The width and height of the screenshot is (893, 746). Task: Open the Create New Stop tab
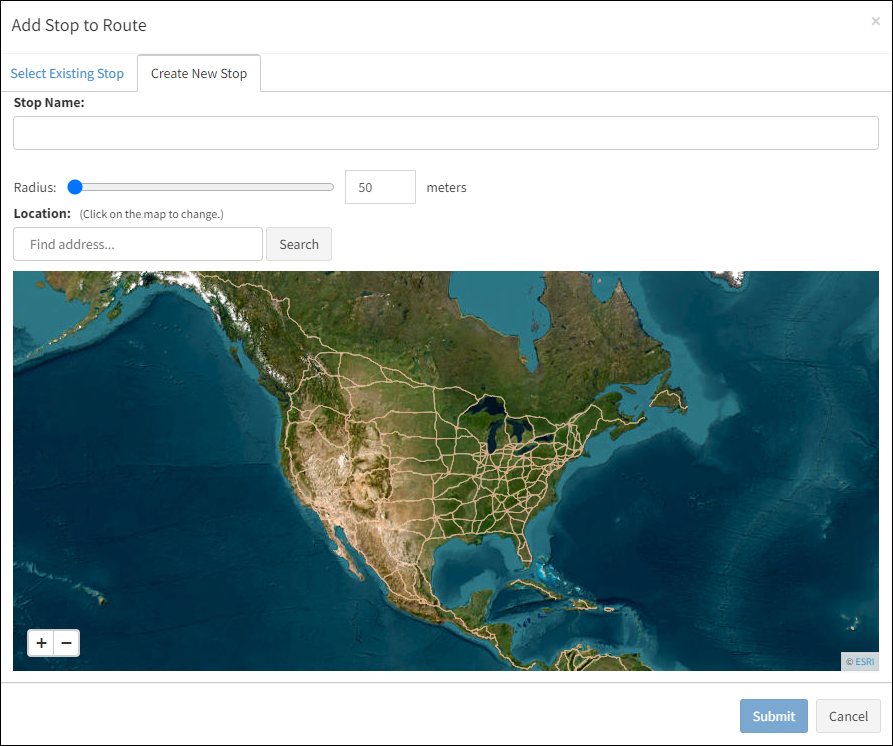click(199, 73)
